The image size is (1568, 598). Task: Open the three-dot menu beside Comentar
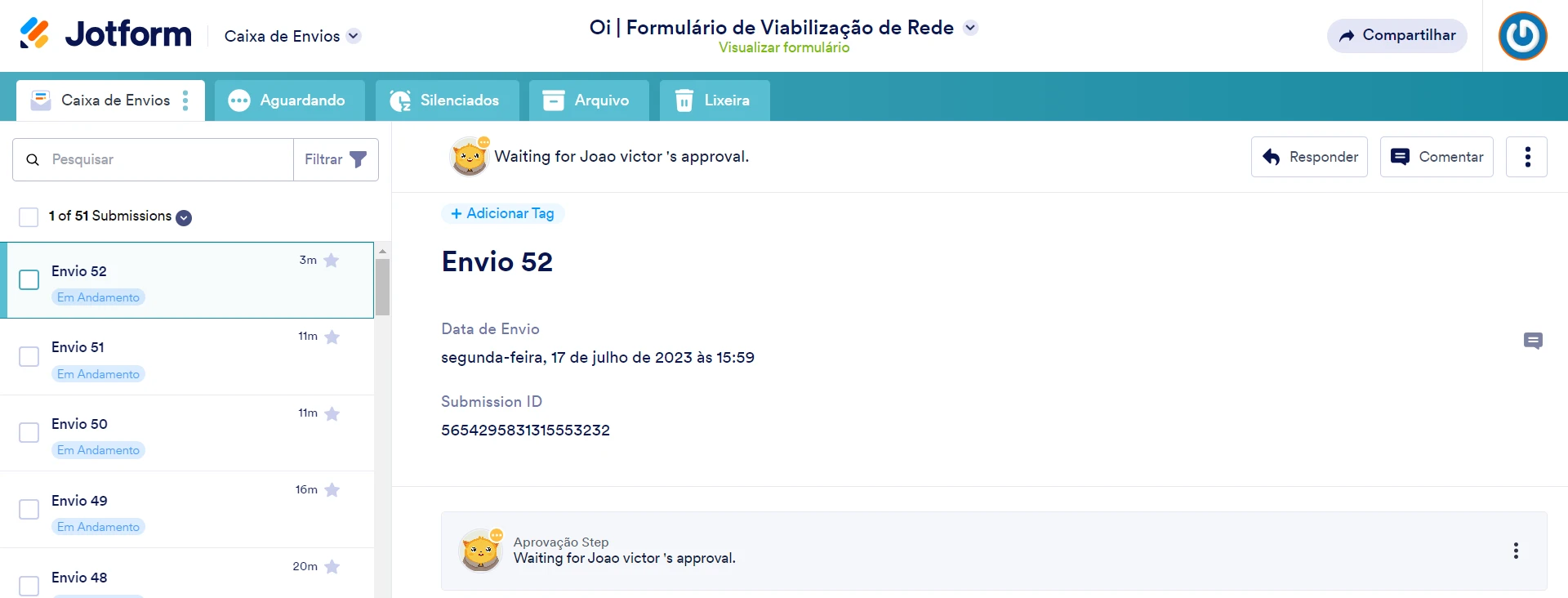pos(1527,157)
